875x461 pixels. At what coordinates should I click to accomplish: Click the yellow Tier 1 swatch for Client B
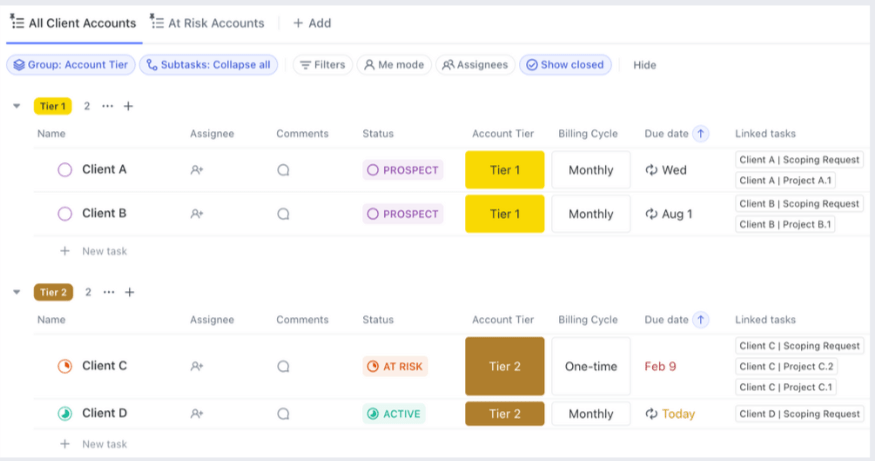click(505, 214)
